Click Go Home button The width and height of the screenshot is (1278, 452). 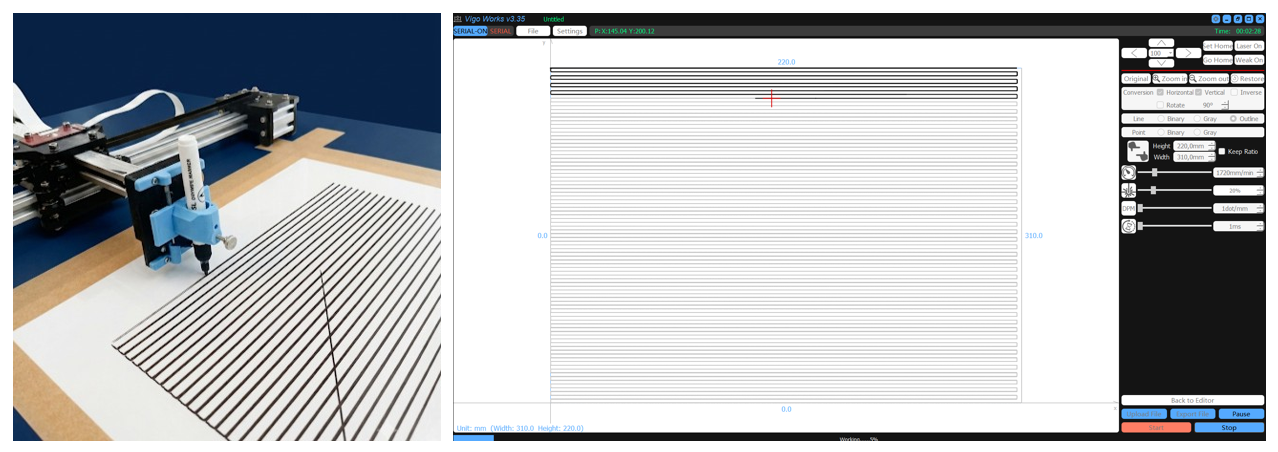1218,60
